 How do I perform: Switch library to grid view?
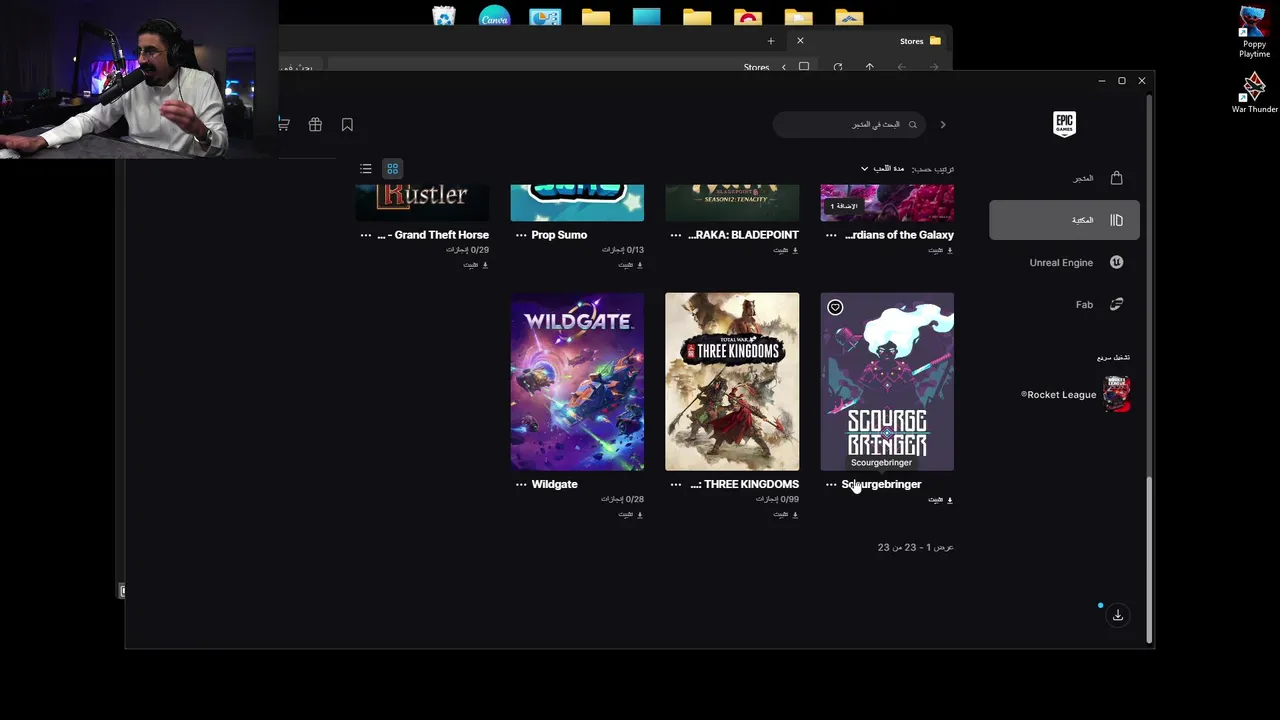pyautogui.click(x=393, y=169)
